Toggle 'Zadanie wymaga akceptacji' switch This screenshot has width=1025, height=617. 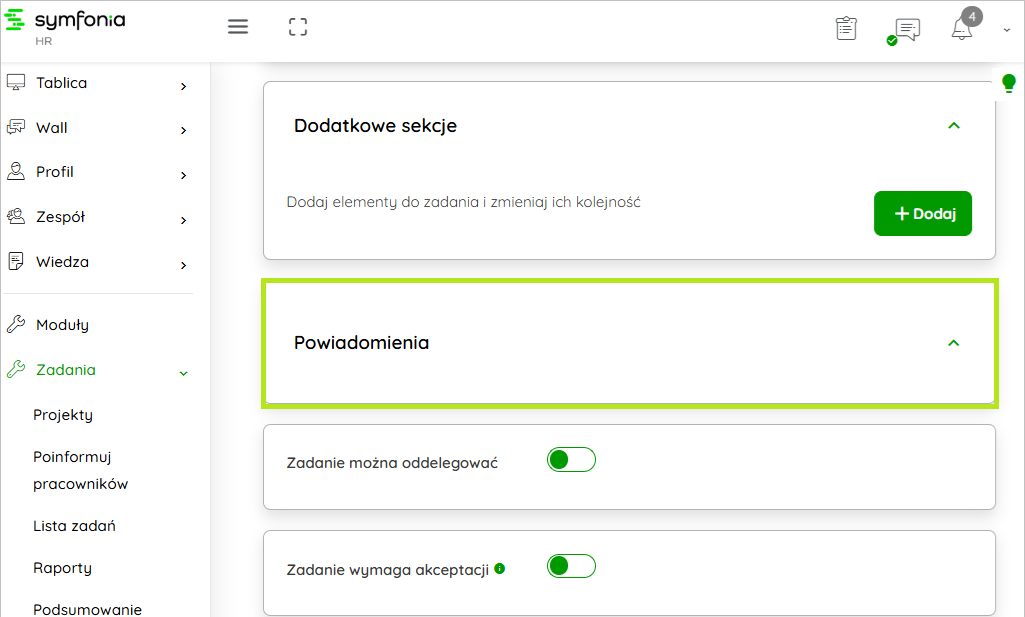coord(571,566)
